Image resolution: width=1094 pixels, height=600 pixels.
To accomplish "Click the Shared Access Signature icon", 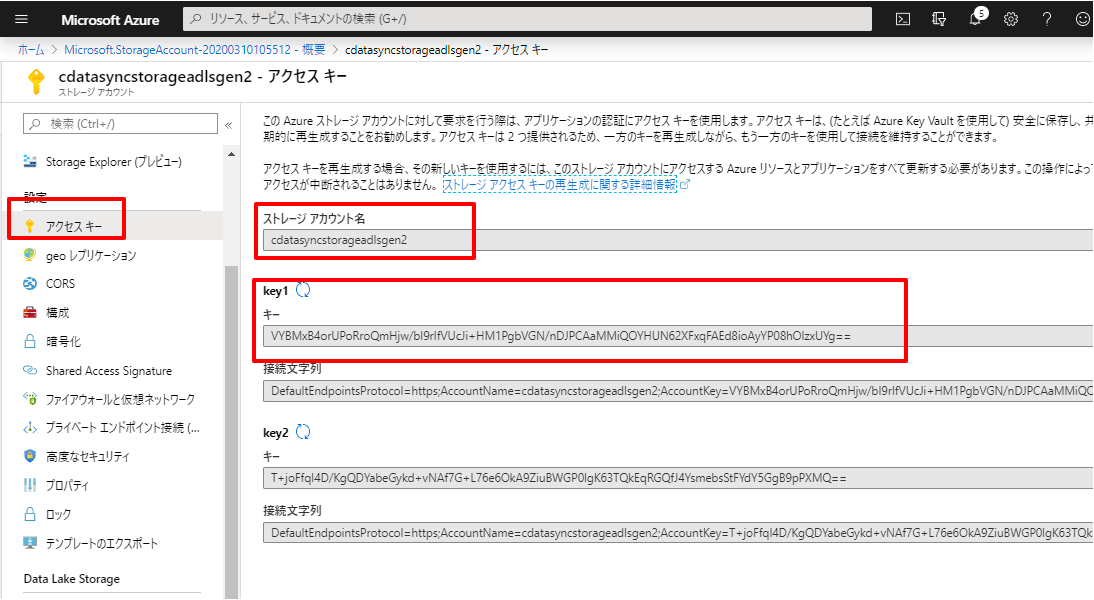I will [x=30, y=370].
